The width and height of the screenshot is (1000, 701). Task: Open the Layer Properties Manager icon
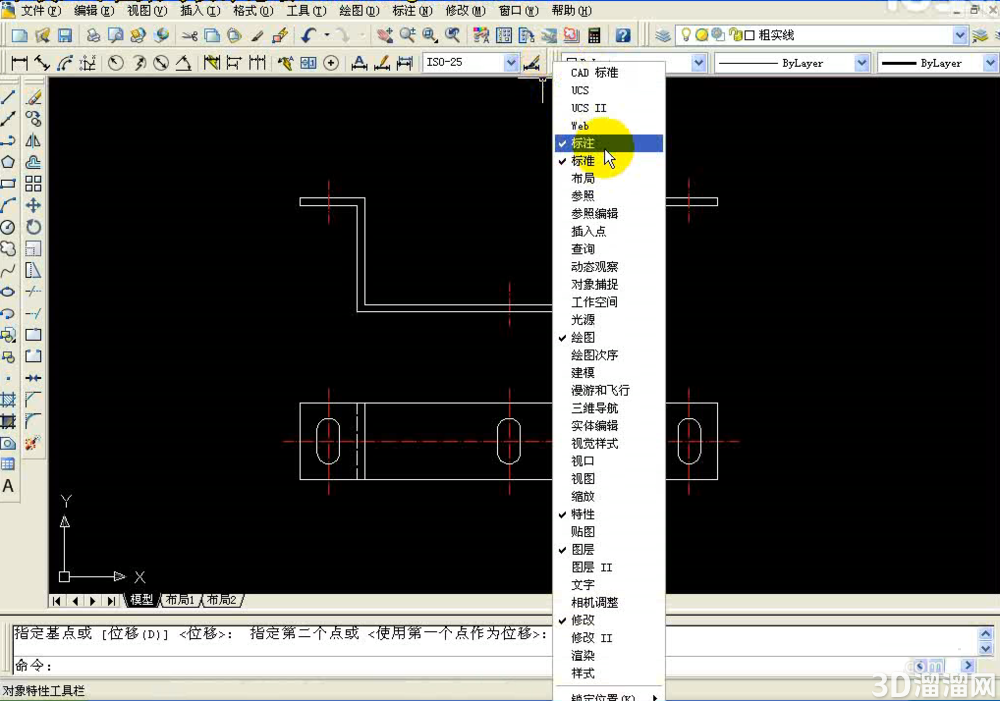663,36
